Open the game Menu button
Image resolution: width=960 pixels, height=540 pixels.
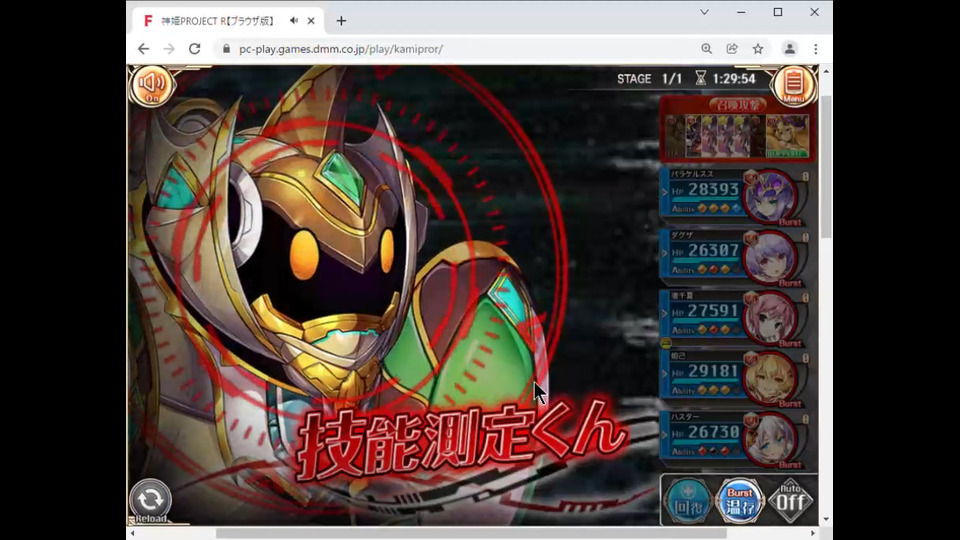[794, 85]
